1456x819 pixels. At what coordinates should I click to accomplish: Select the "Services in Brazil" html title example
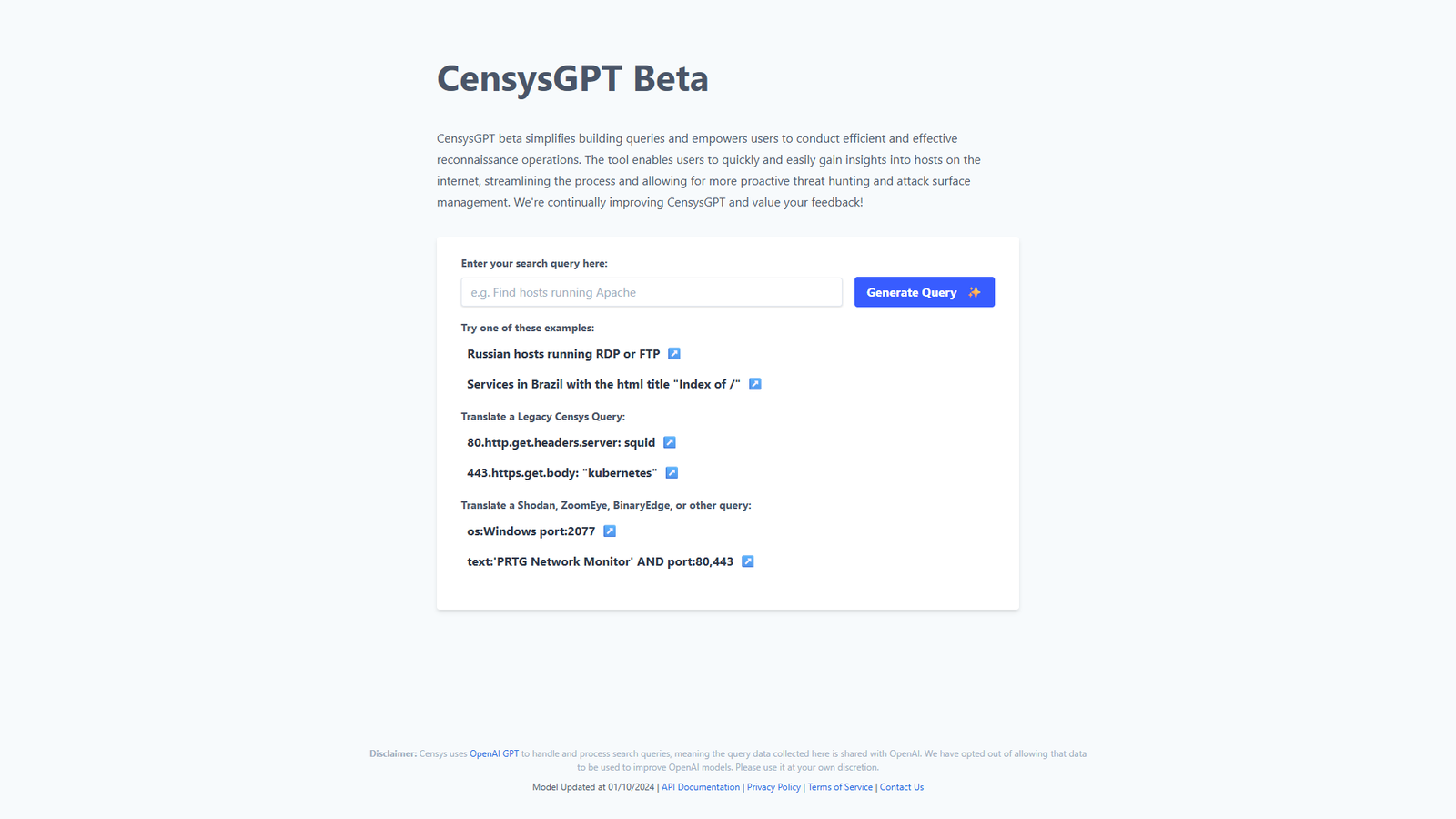coord(602,384)
